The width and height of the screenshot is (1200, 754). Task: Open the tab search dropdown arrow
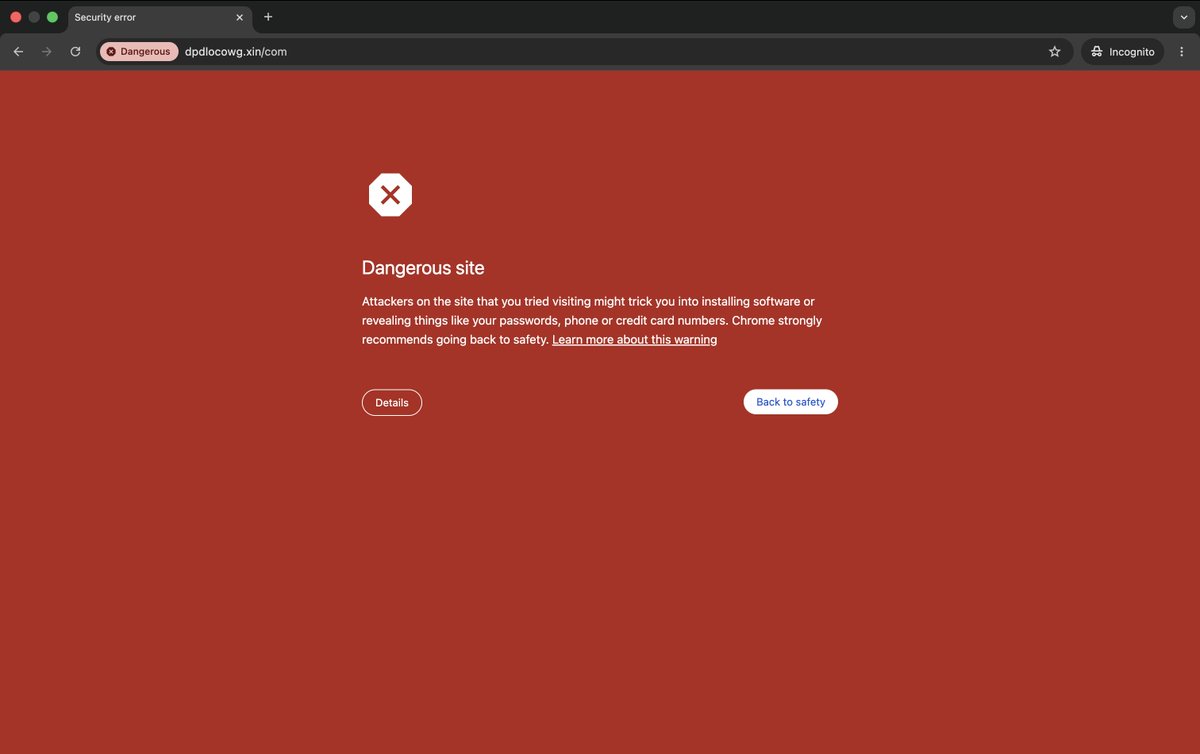(1184, 17)
